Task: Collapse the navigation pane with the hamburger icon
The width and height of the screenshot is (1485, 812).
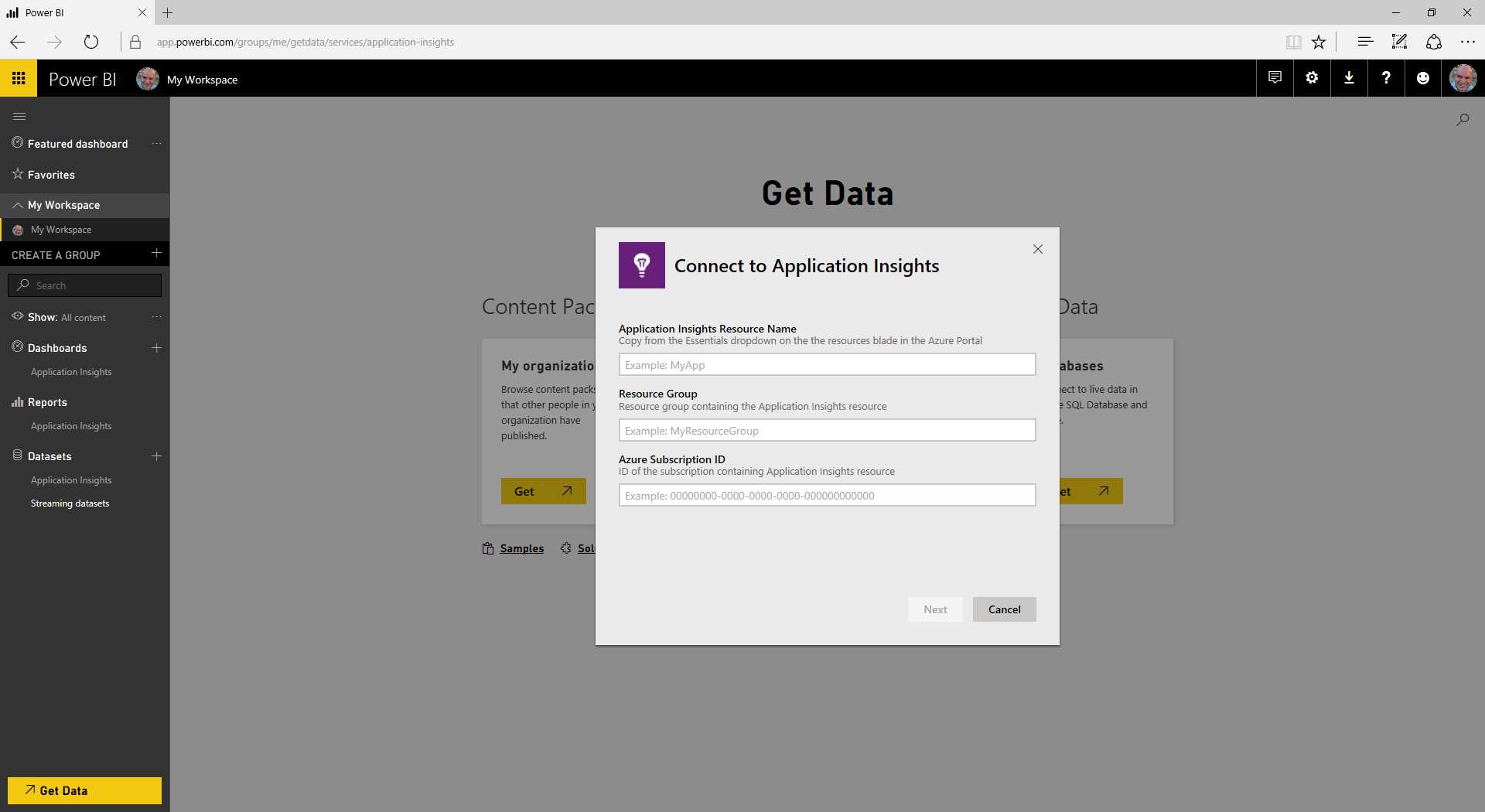Action: [19, 116]
